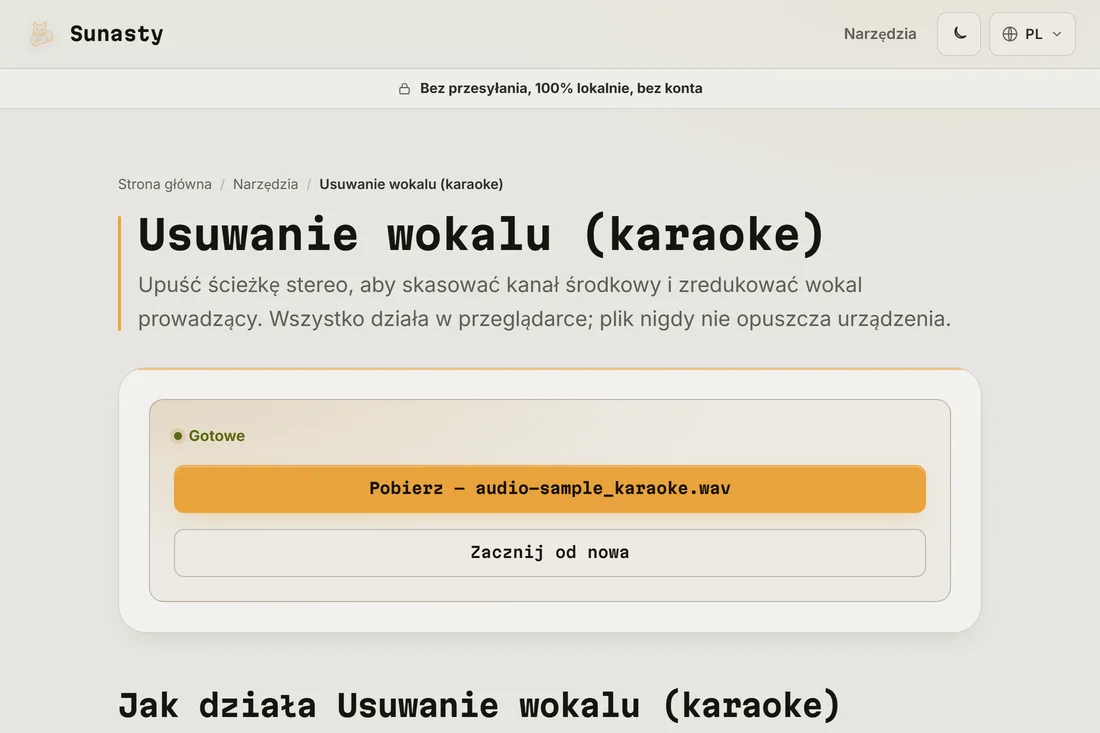This screenshot has width=1100, height=733.
Task: Toggle dark mode with moon icon
Action: click(x=959, y=34)
